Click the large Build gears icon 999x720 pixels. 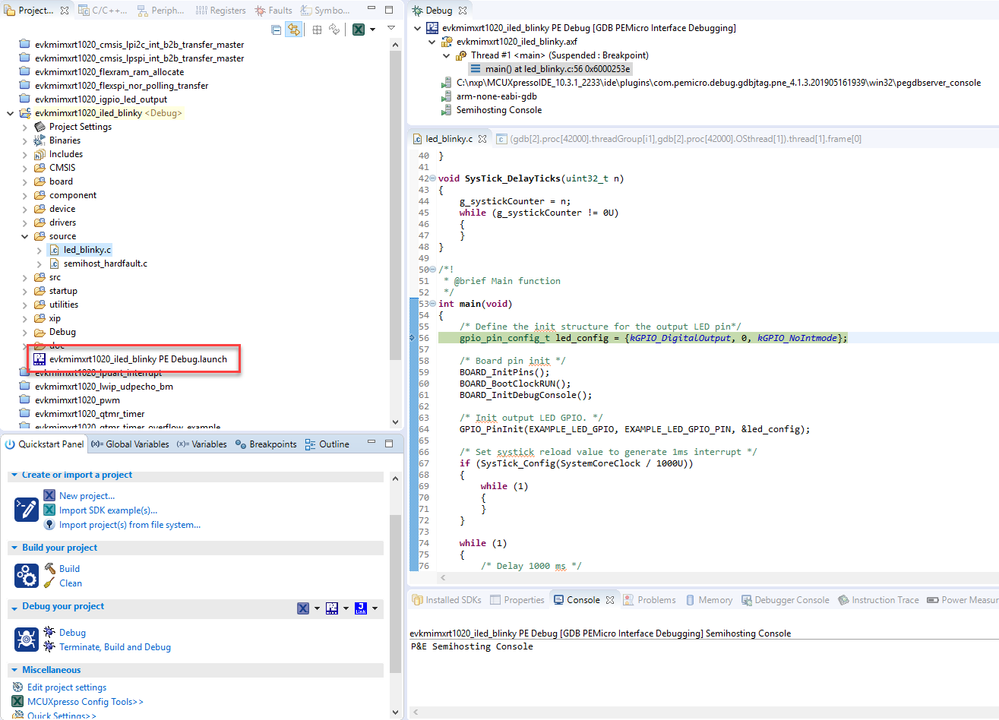click(26, 575)
